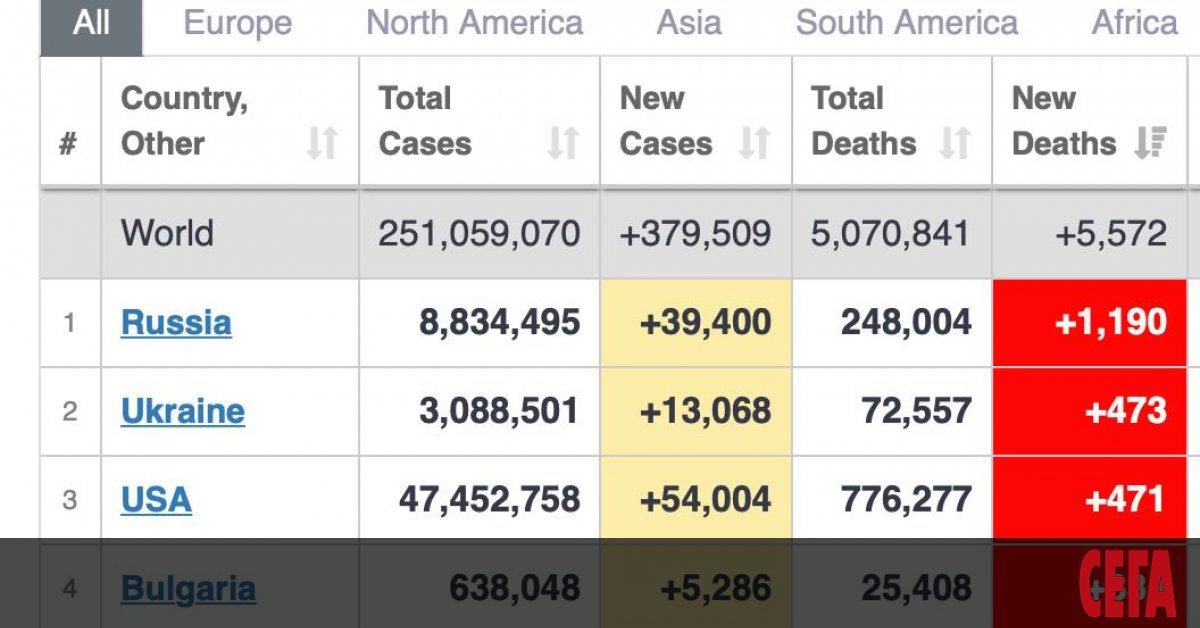Select the North America tab

click(474, 23)
